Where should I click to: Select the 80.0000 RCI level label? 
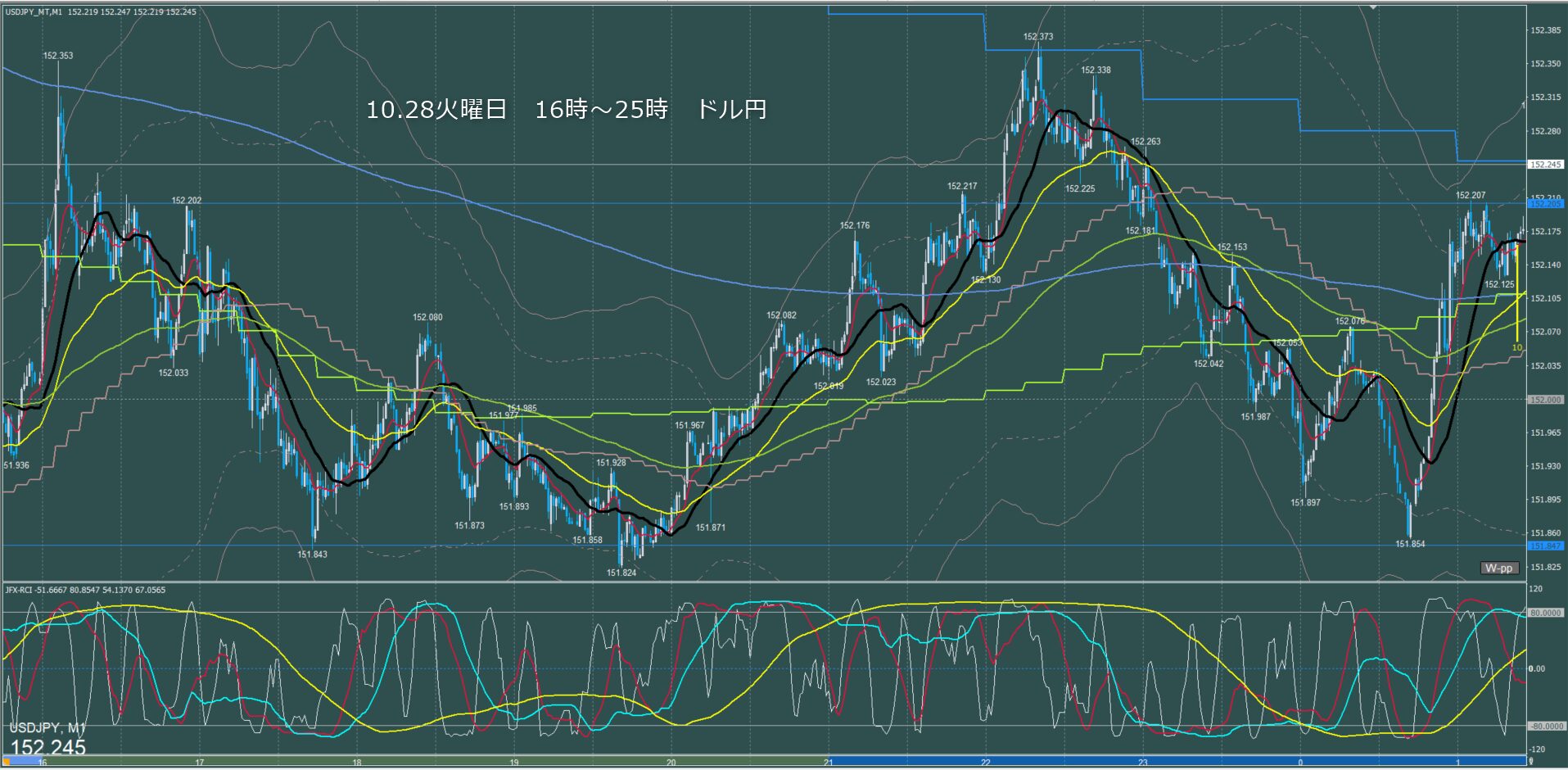point(1545,613)
